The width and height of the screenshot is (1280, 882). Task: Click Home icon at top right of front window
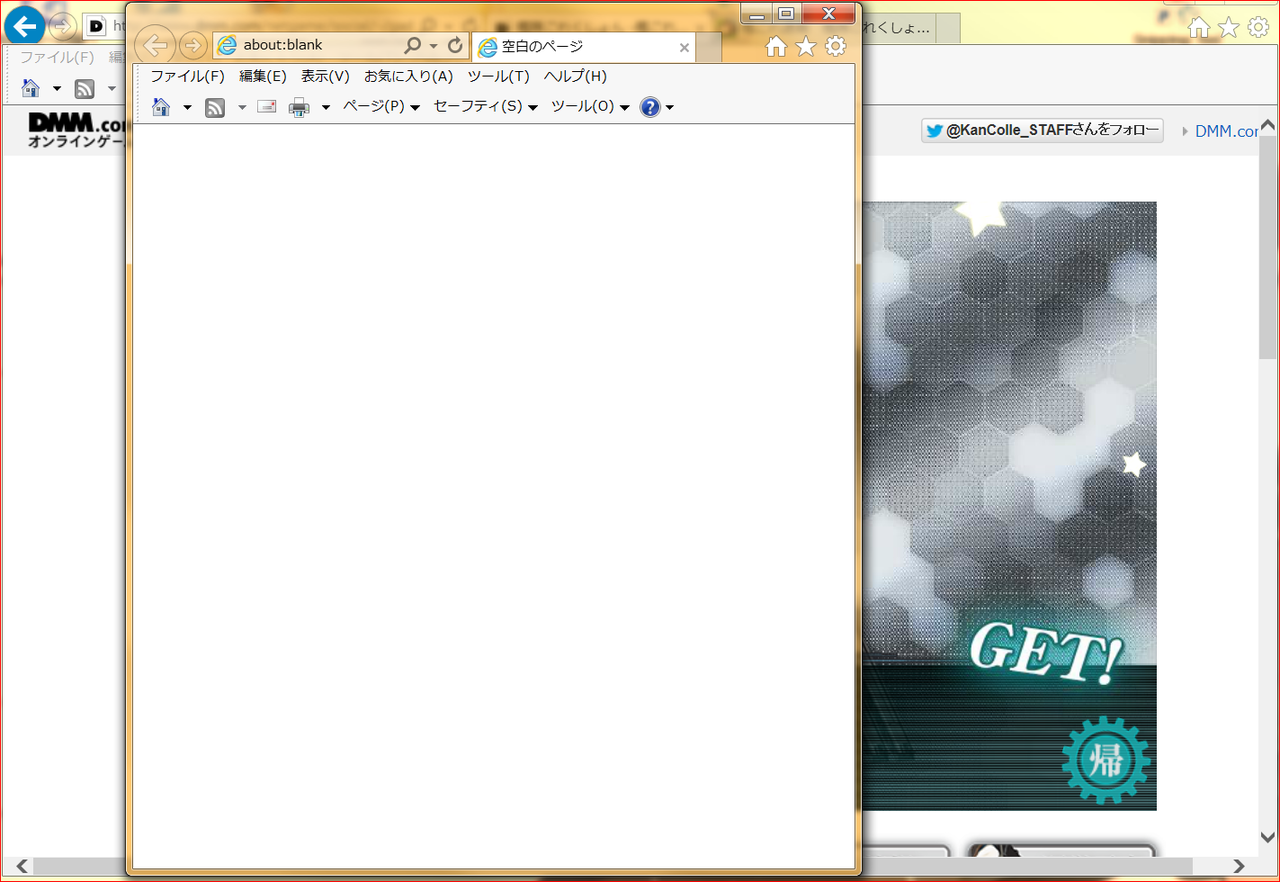pyautogui.click(x=776, y=46)
